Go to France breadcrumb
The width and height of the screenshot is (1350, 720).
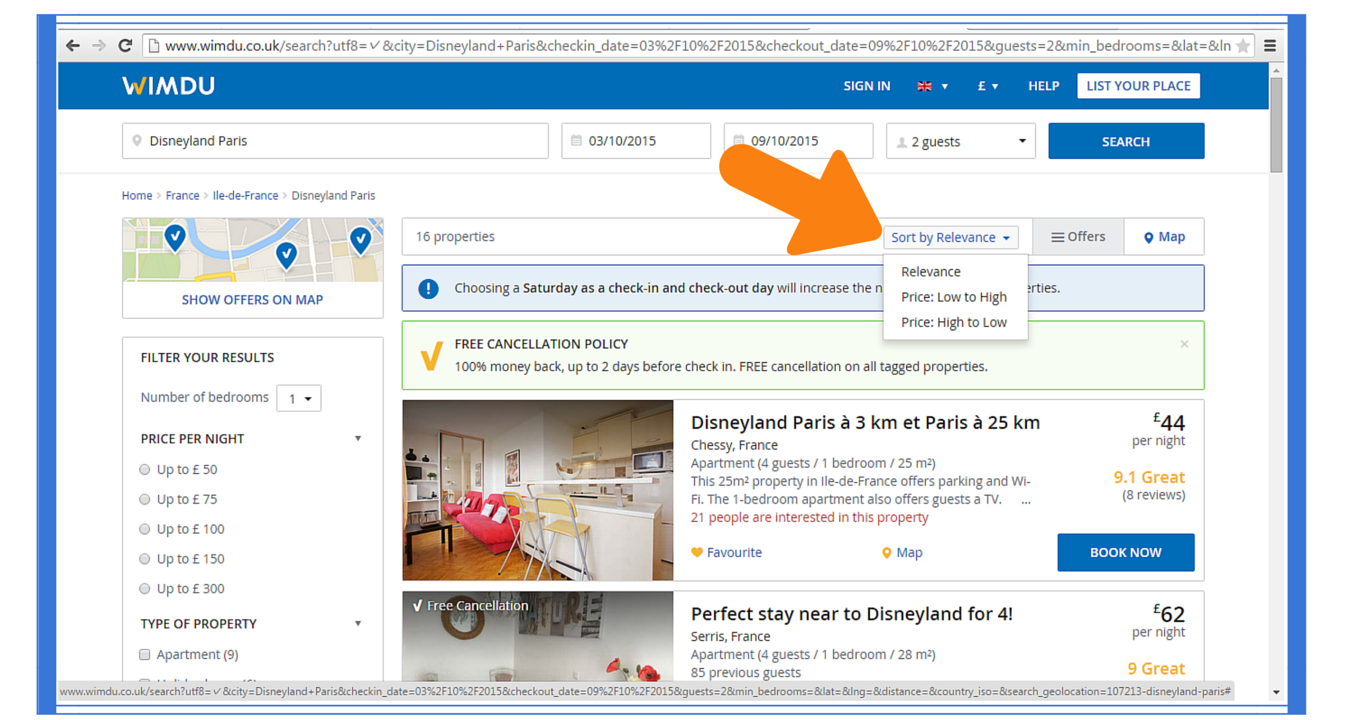182,196
